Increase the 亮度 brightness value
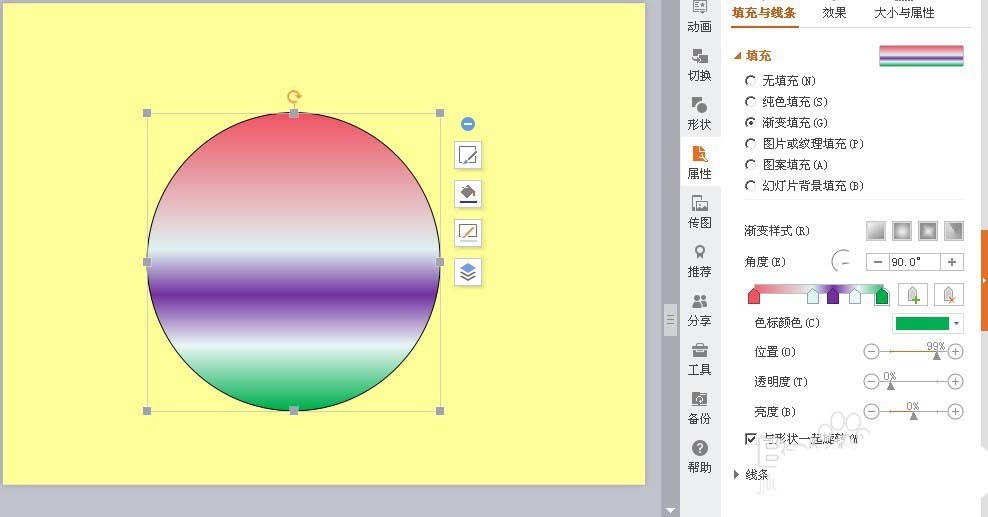This screenshot has height=517, width=988. [x=955, y=411]
